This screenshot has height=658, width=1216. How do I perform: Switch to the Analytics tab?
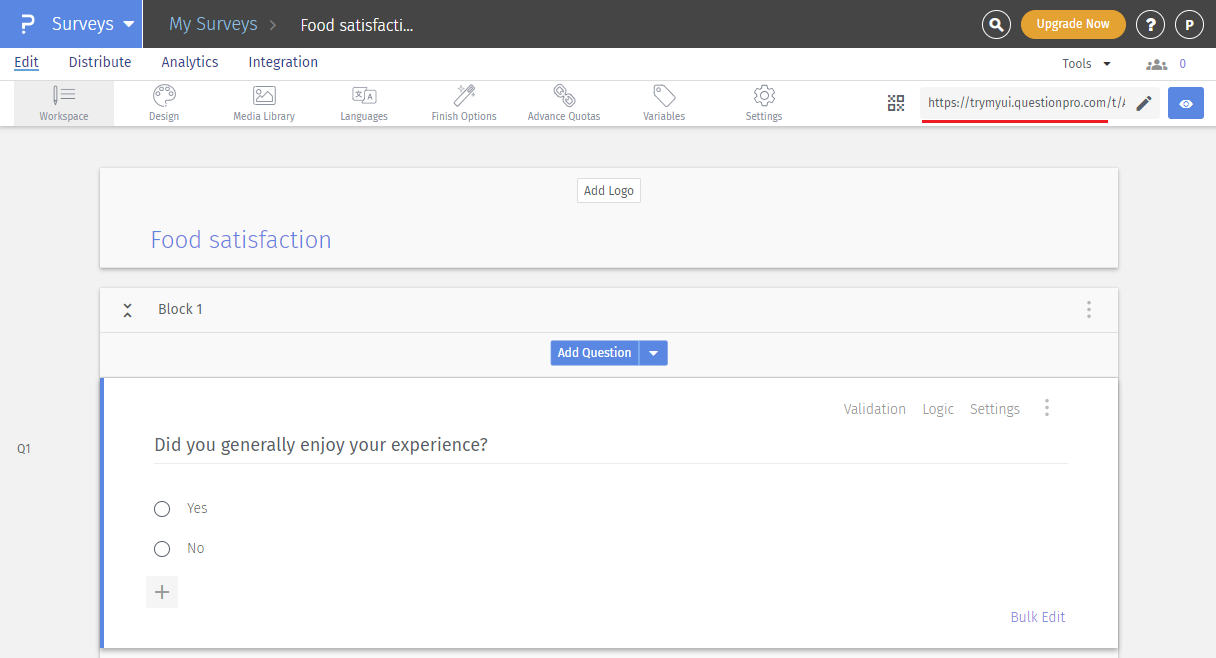[x=190, y=62]
